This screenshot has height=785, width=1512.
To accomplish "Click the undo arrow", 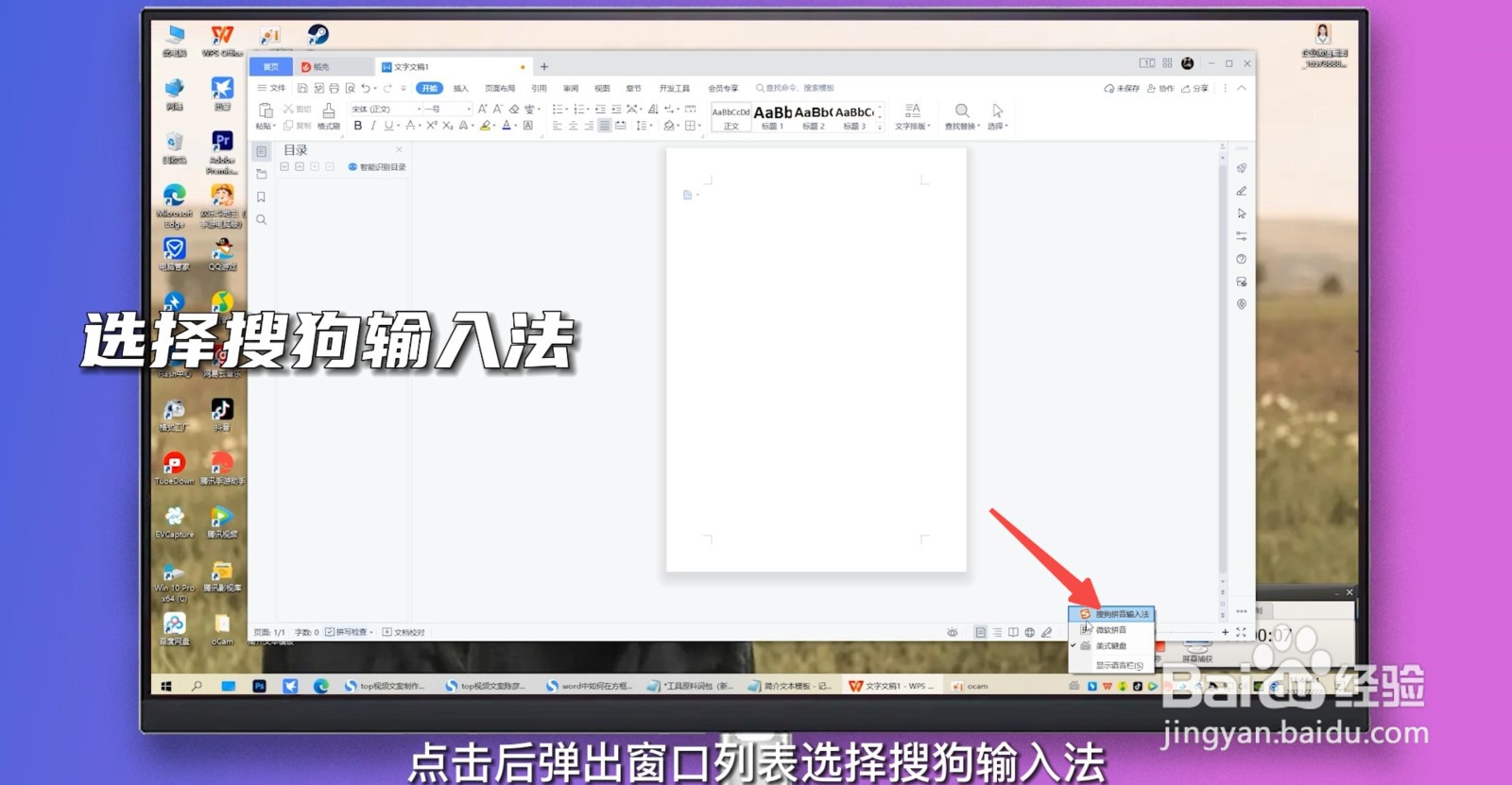I will (x=365, y=88).
